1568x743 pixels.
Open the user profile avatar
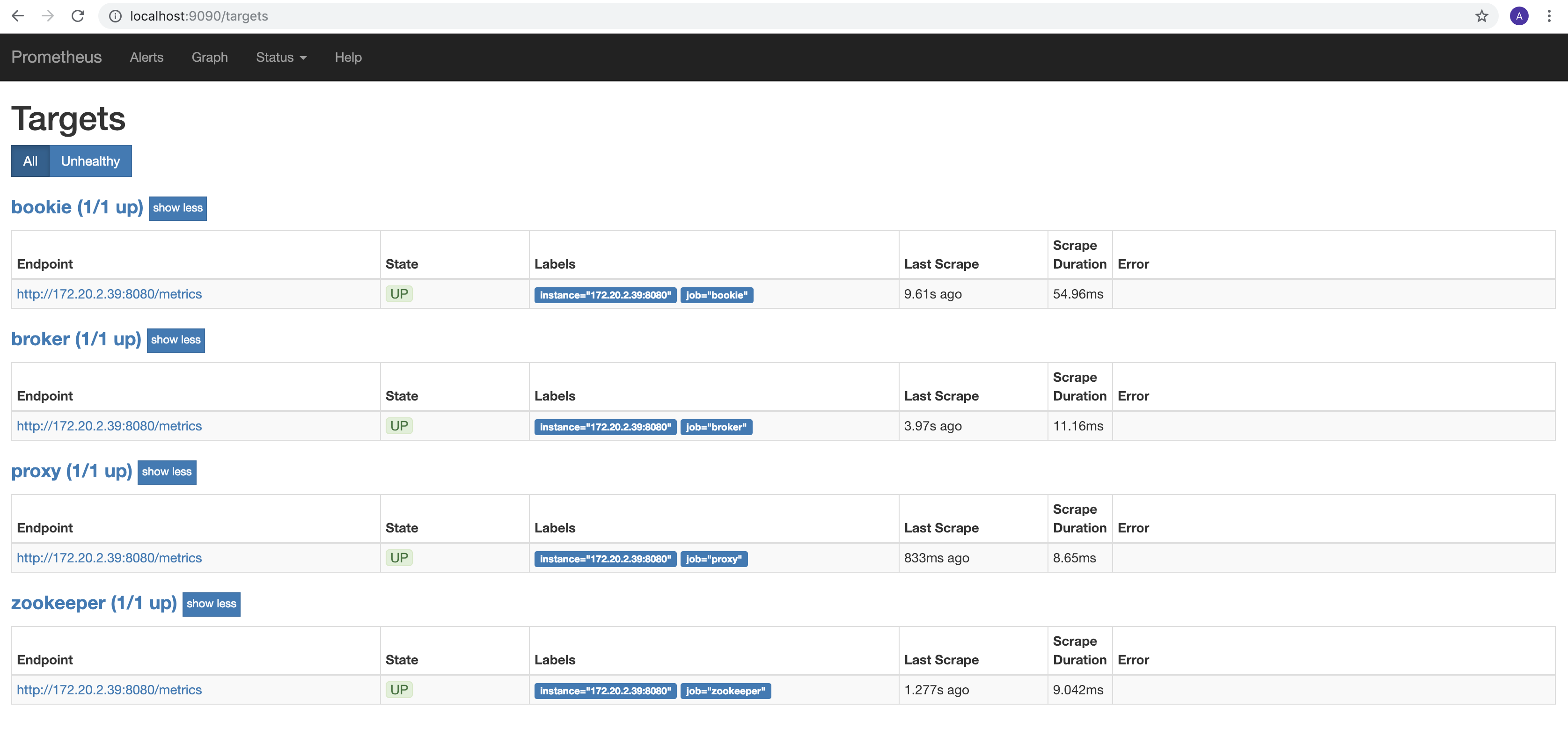pyautogui.click(x=1519, y=16)
